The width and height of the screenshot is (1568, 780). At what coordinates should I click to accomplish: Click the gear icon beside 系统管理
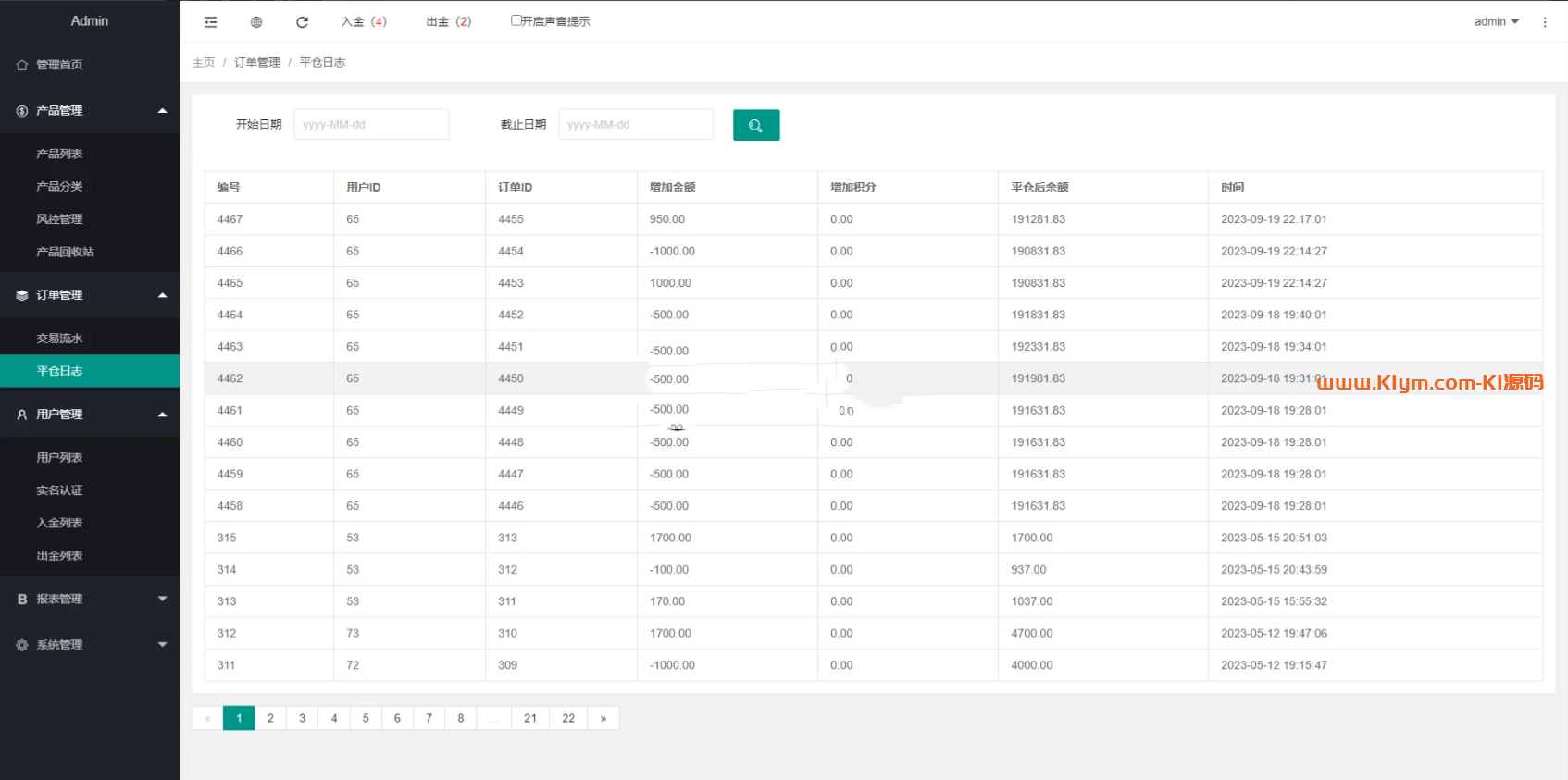[22, 645]
